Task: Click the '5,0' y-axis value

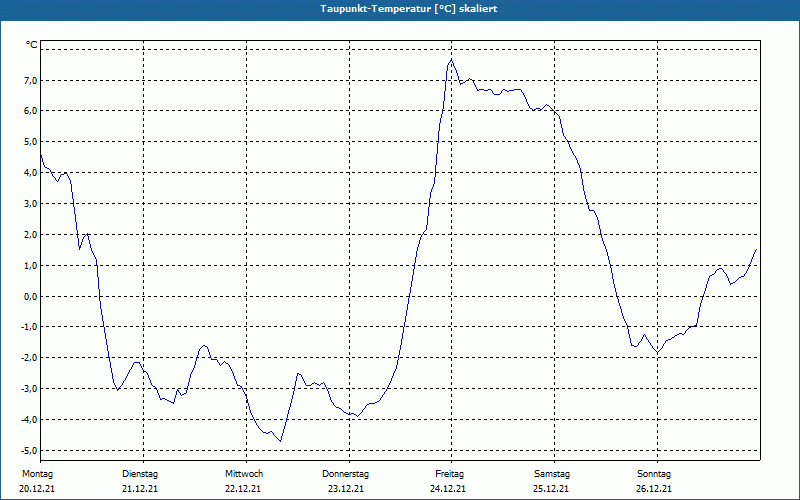Action: click(x=30, y=141)
